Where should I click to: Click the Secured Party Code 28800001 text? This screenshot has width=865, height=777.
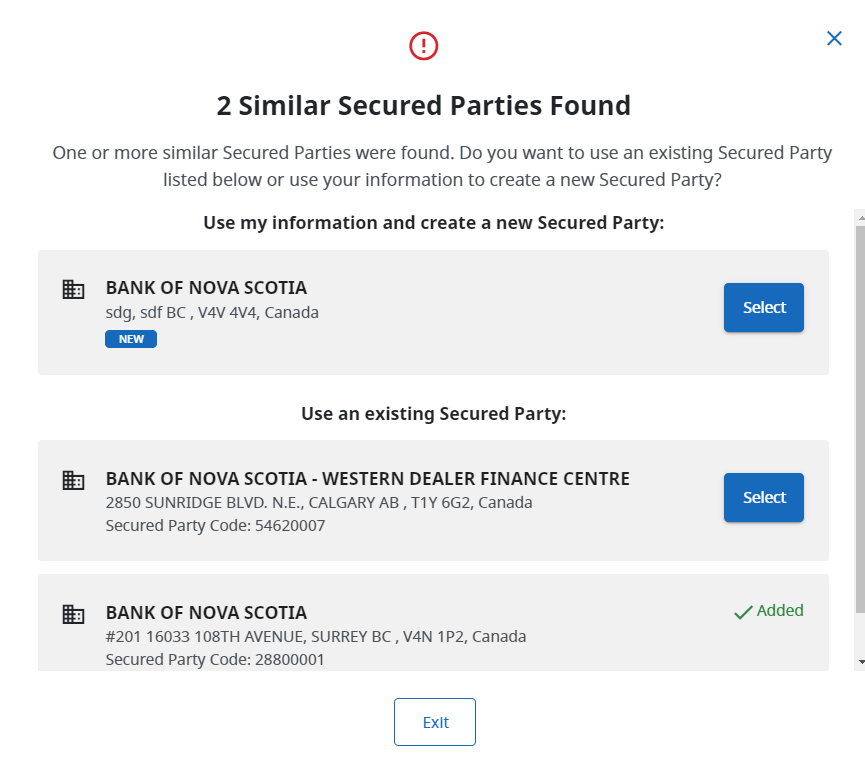coord(214,659)
